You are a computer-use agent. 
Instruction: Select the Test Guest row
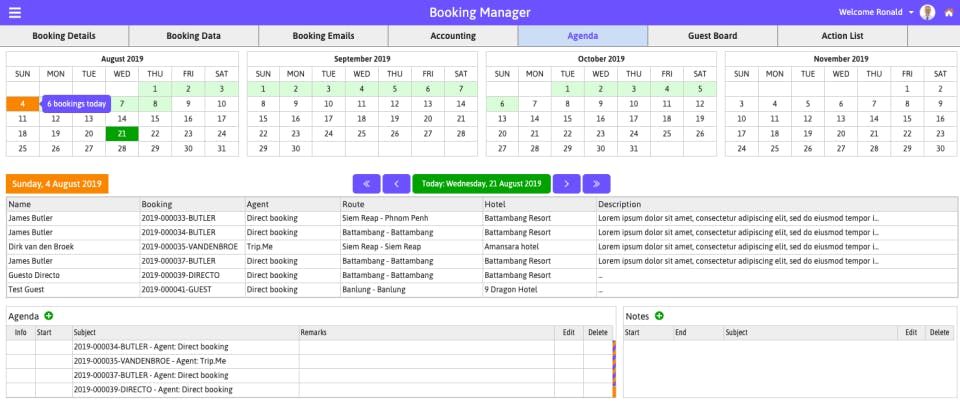[x=482, y=290]
